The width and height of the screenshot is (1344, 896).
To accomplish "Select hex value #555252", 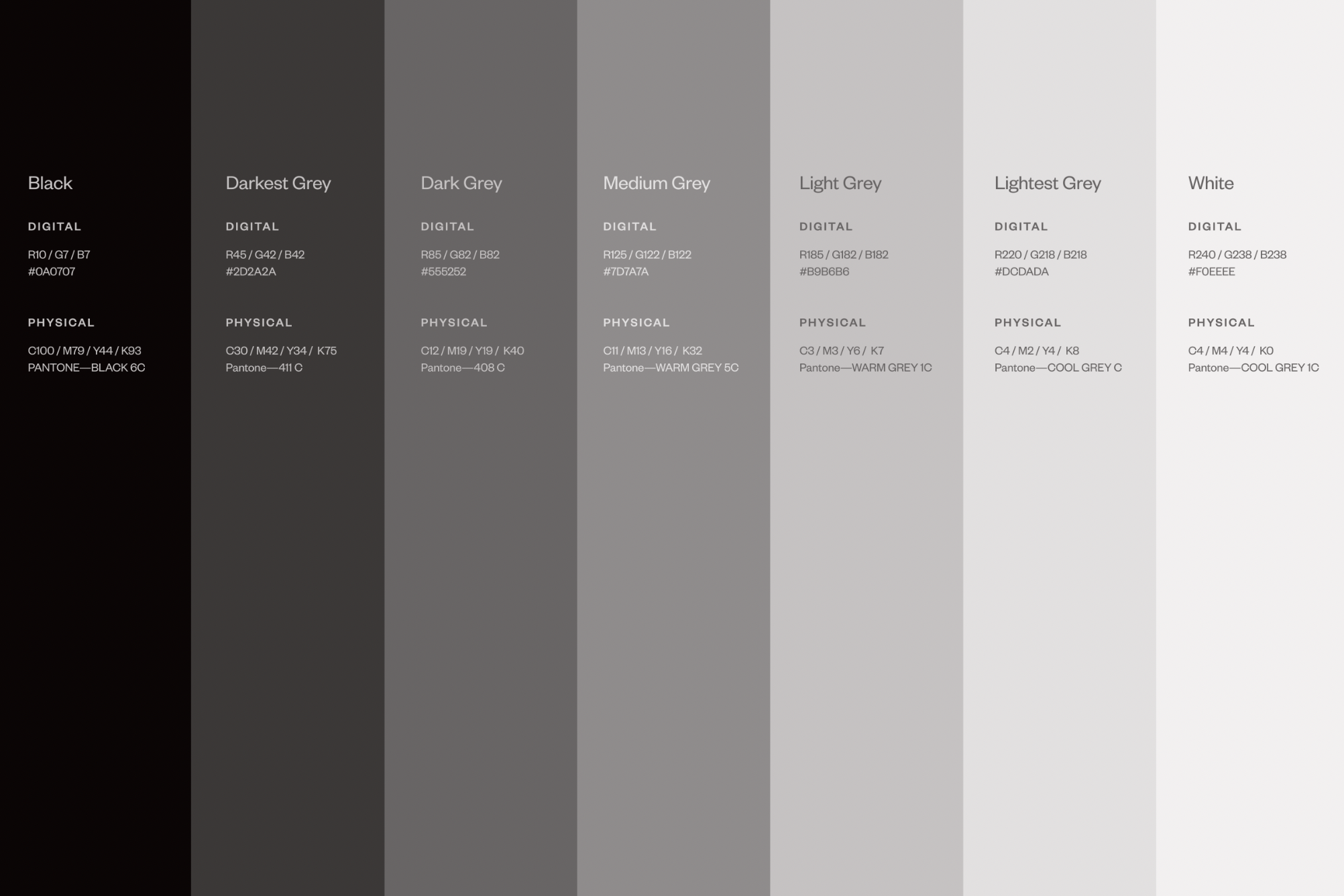I will coord(443,272).
